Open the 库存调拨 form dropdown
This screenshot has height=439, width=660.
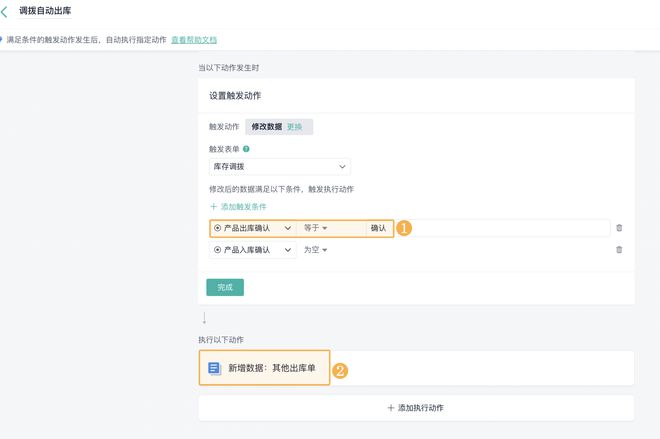coord(279,167)
